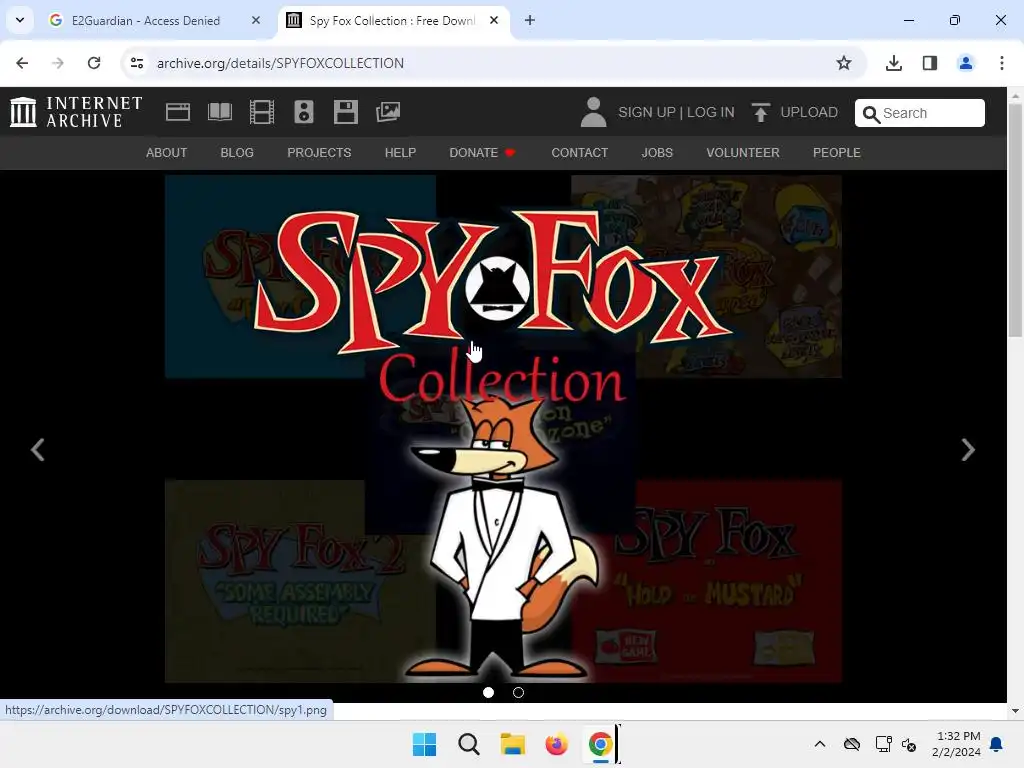Go back with browser back arrow
The height and width of the screenshot is (768, 1024).
tap(22, 63)
